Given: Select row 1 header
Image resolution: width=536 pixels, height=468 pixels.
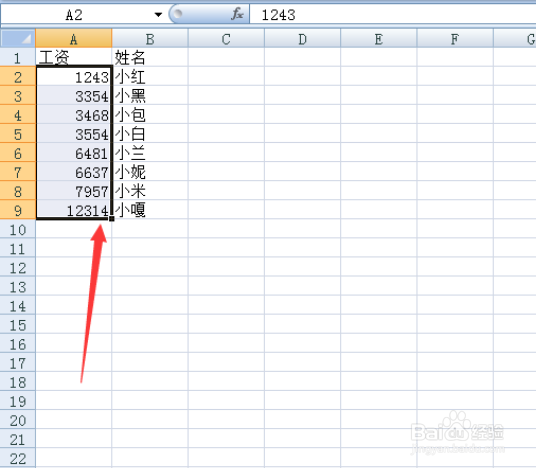Looking at the screenshot, I should 18,57.
